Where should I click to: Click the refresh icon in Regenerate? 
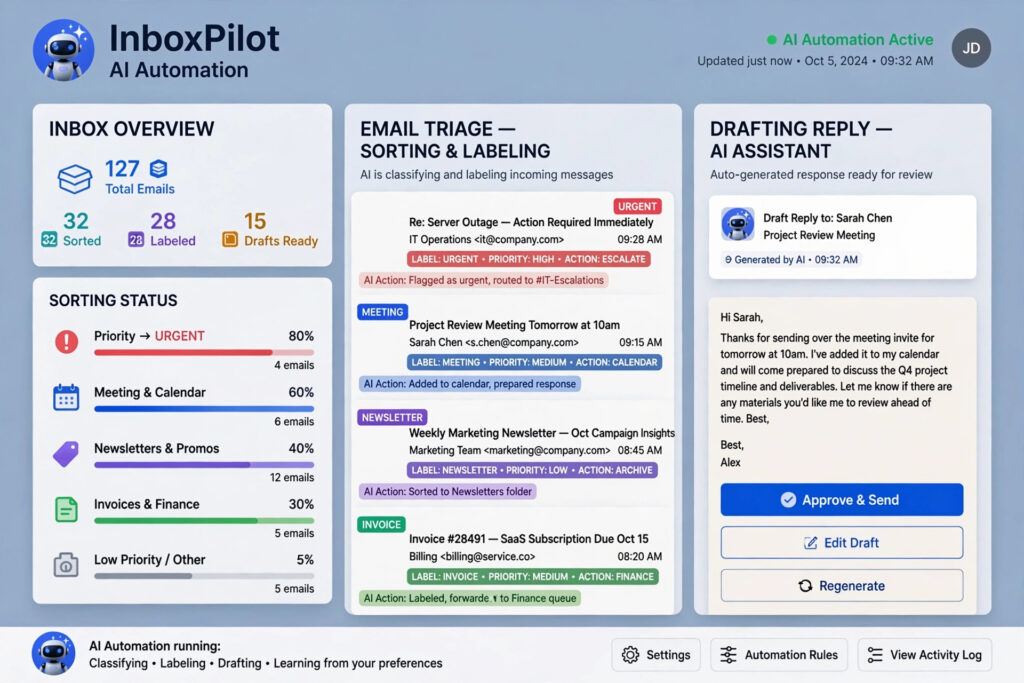[x=805, y=586]
